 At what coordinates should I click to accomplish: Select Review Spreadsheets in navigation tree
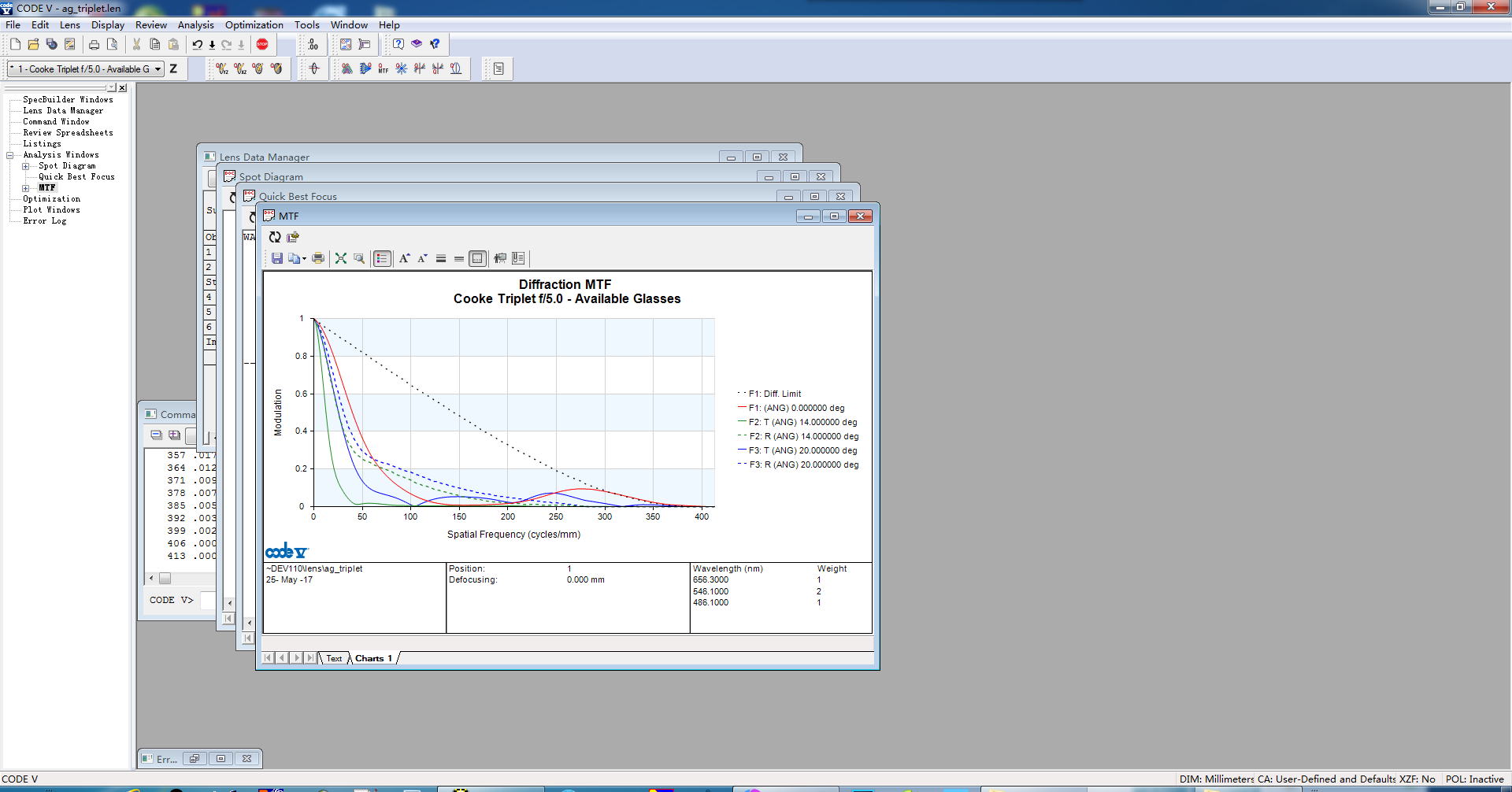68,133
